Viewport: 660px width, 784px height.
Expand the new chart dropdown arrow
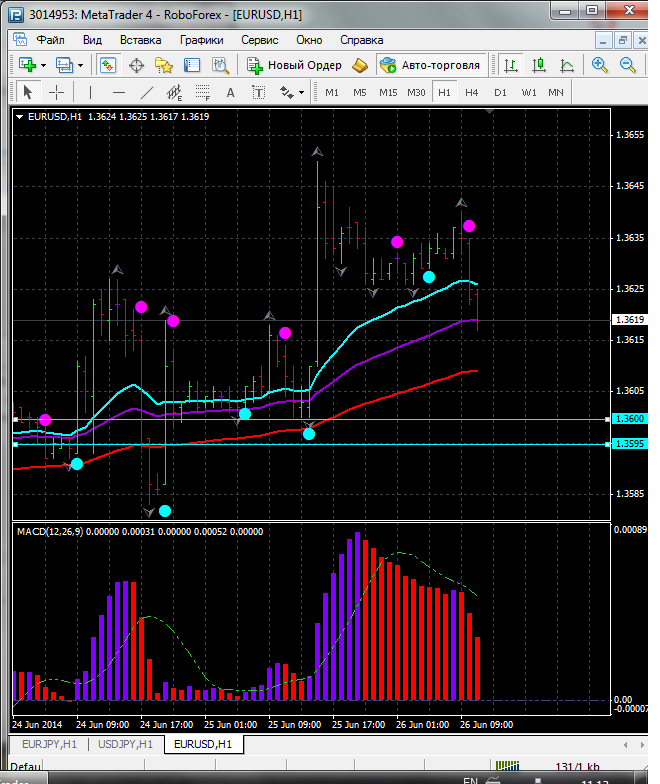click(x=44, y=66)
